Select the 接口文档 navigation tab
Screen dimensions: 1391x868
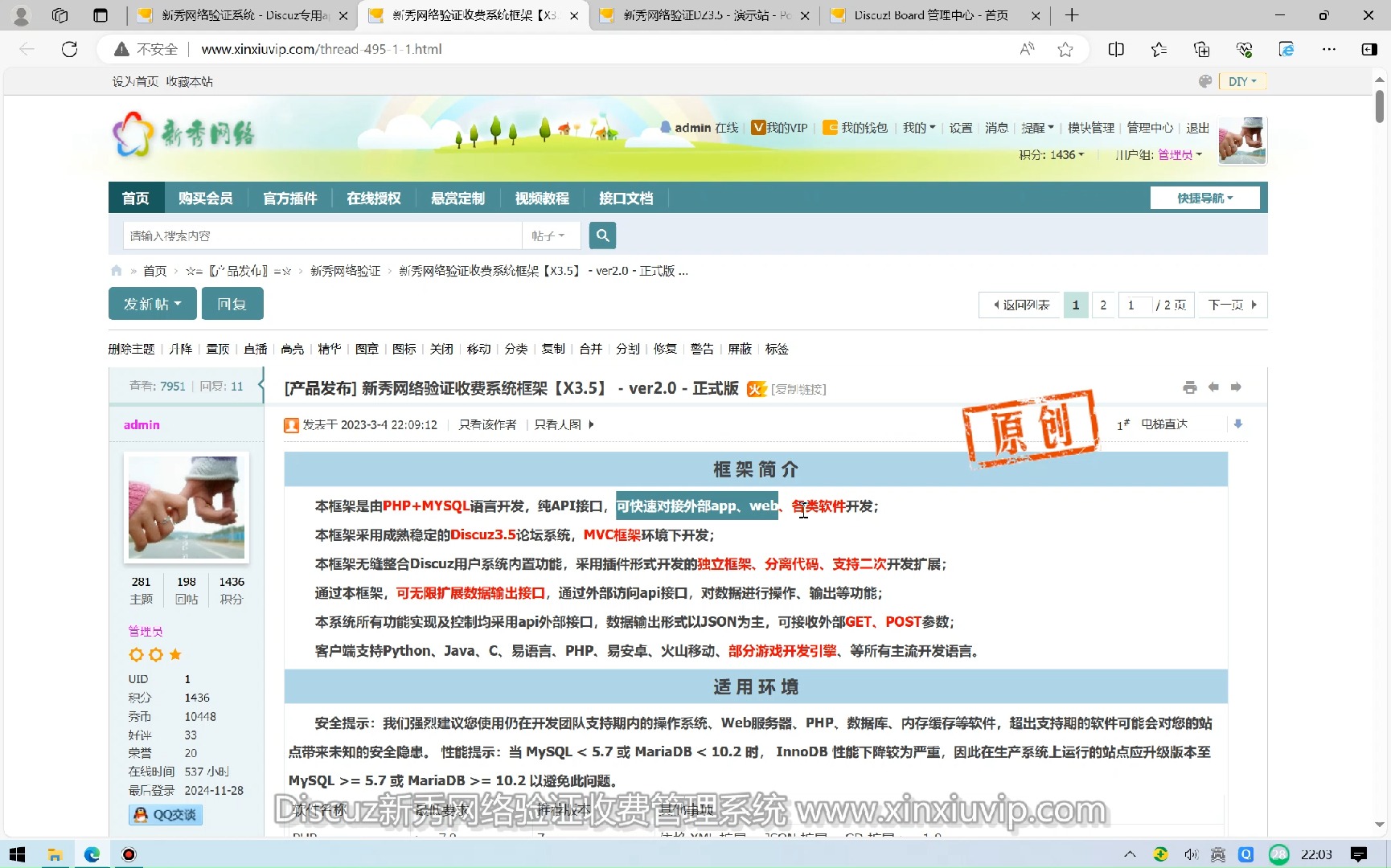click(626, 198)
